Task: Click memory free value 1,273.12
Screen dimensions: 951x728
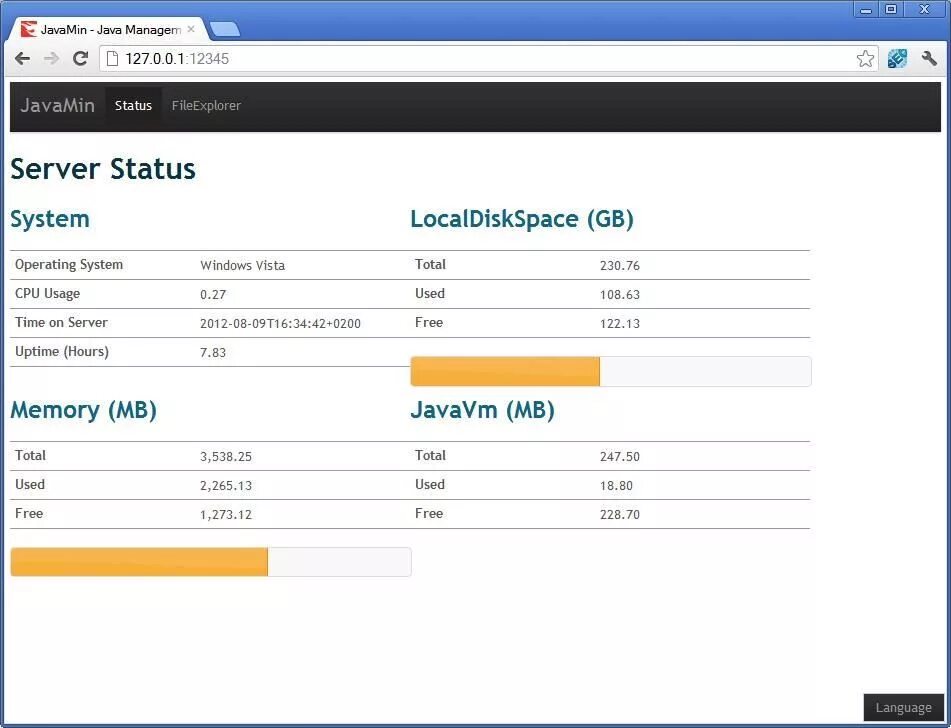Action: pyautogui.click(x=226, y=515)
